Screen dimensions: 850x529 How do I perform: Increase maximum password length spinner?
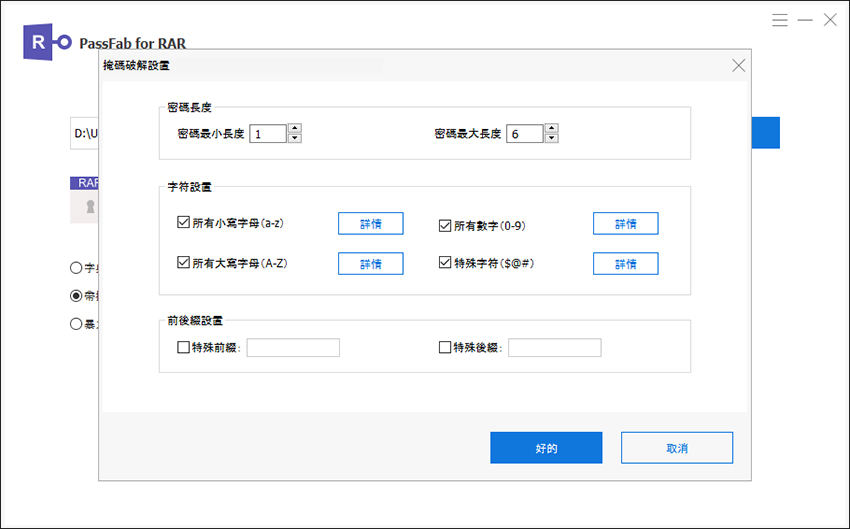(x=551, y=128)
